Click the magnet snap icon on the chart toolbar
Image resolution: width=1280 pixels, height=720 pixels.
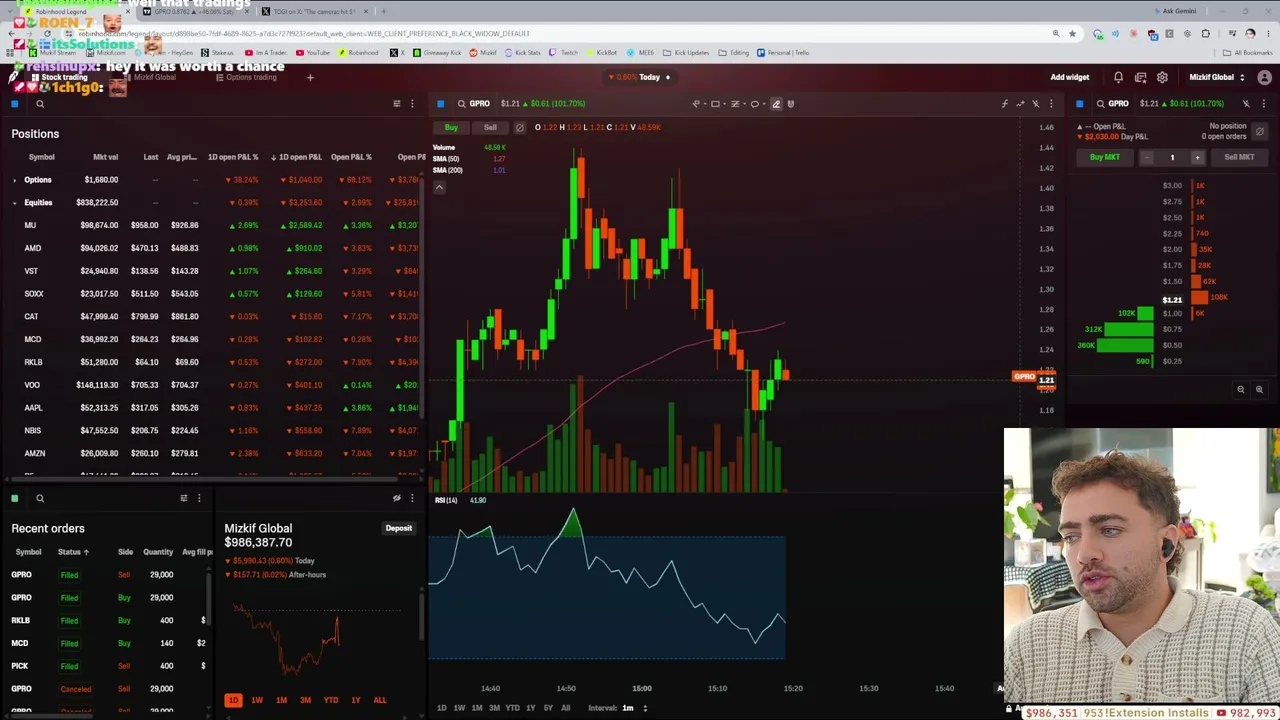791,104
